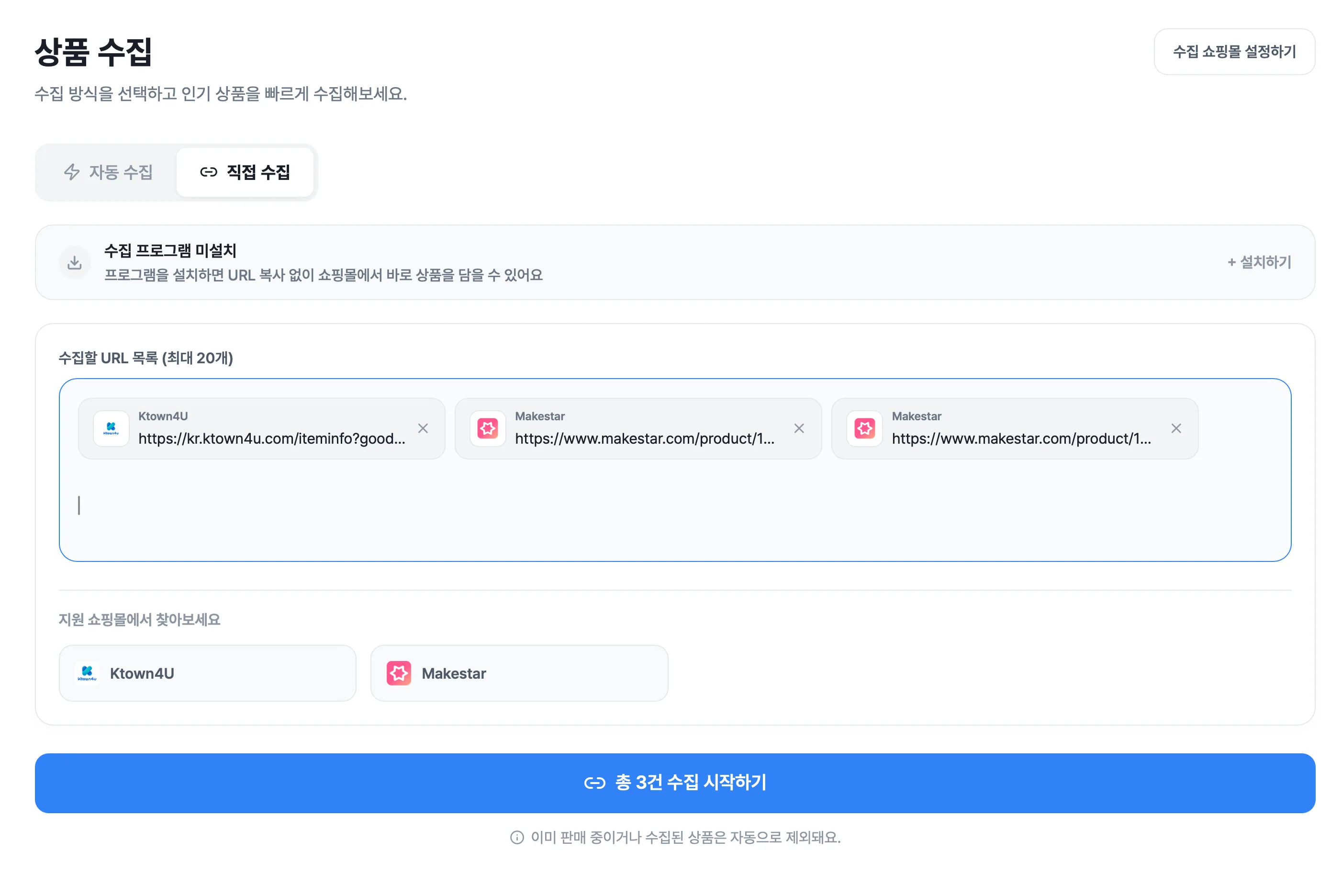Select the kr.ktown4u.com URL text
The image size is (1342, 896).
click(271, 438)
